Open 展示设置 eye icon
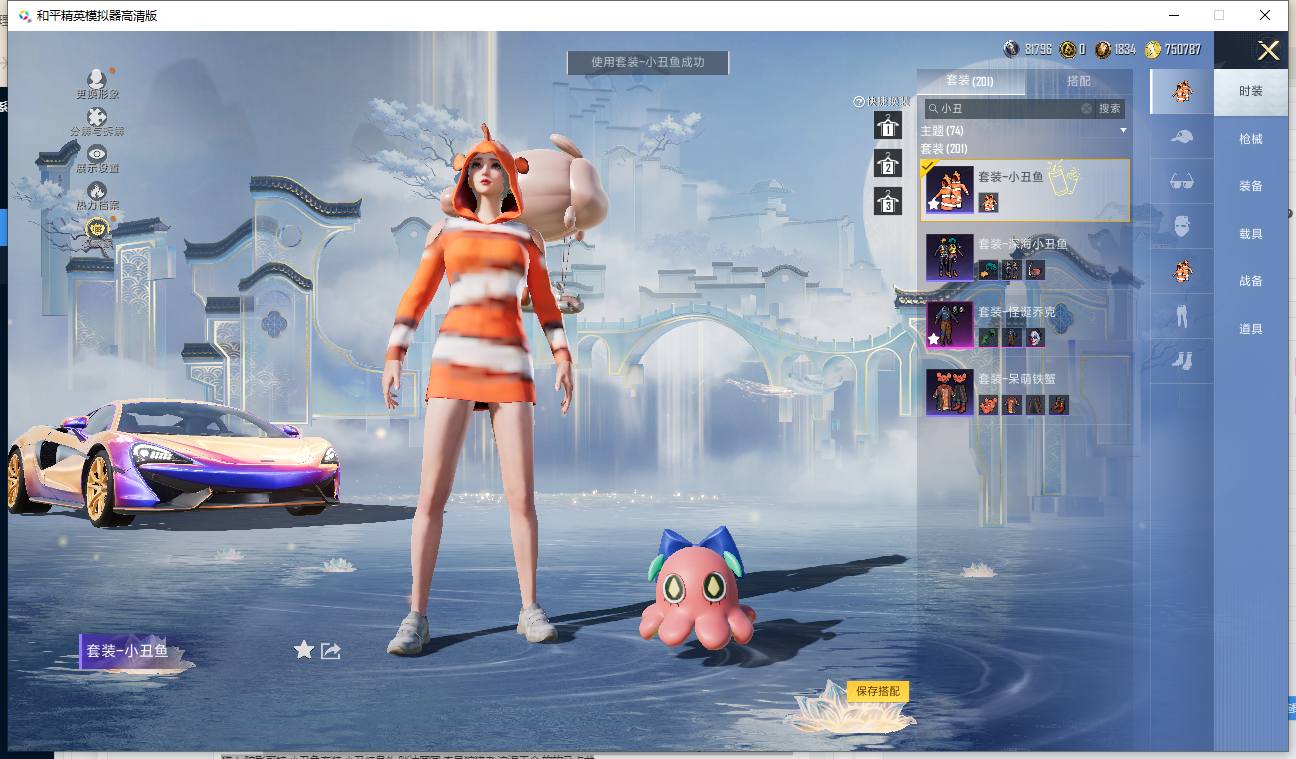This screenshot has width=1296, height=759. click(97, 154)
